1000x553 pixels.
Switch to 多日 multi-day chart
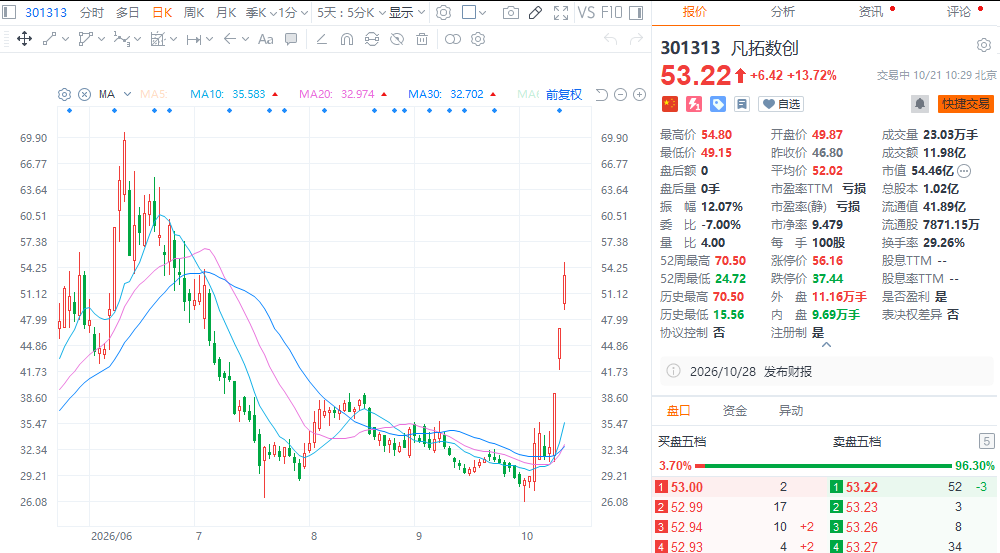[128, 13]
